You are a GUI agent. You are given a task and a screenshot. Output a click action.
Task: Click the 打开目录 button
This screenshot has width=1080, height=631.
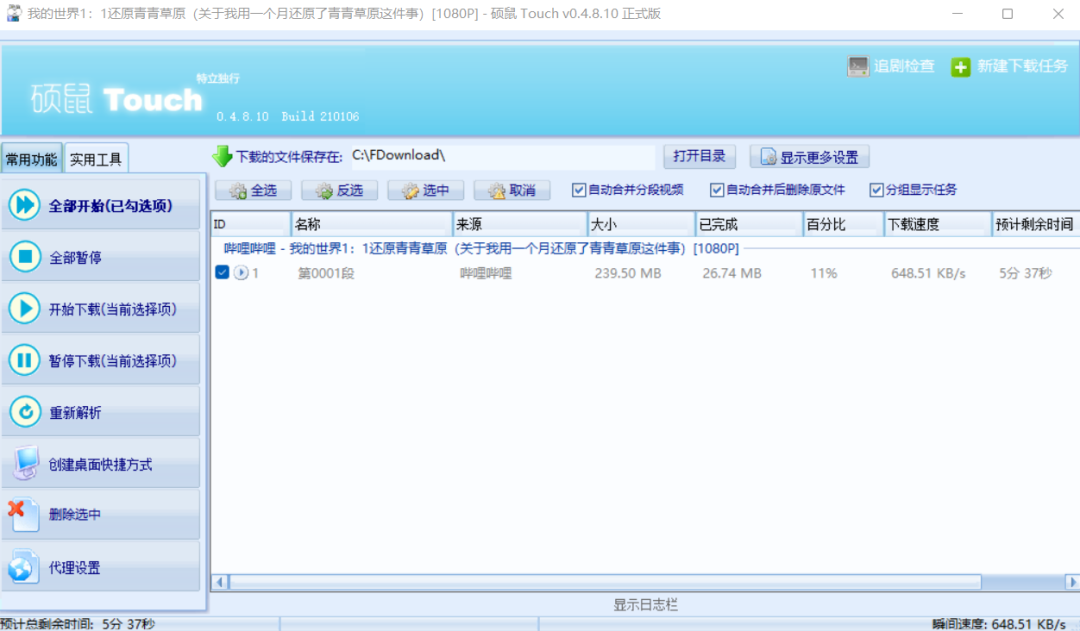click(x=698, y=156)
